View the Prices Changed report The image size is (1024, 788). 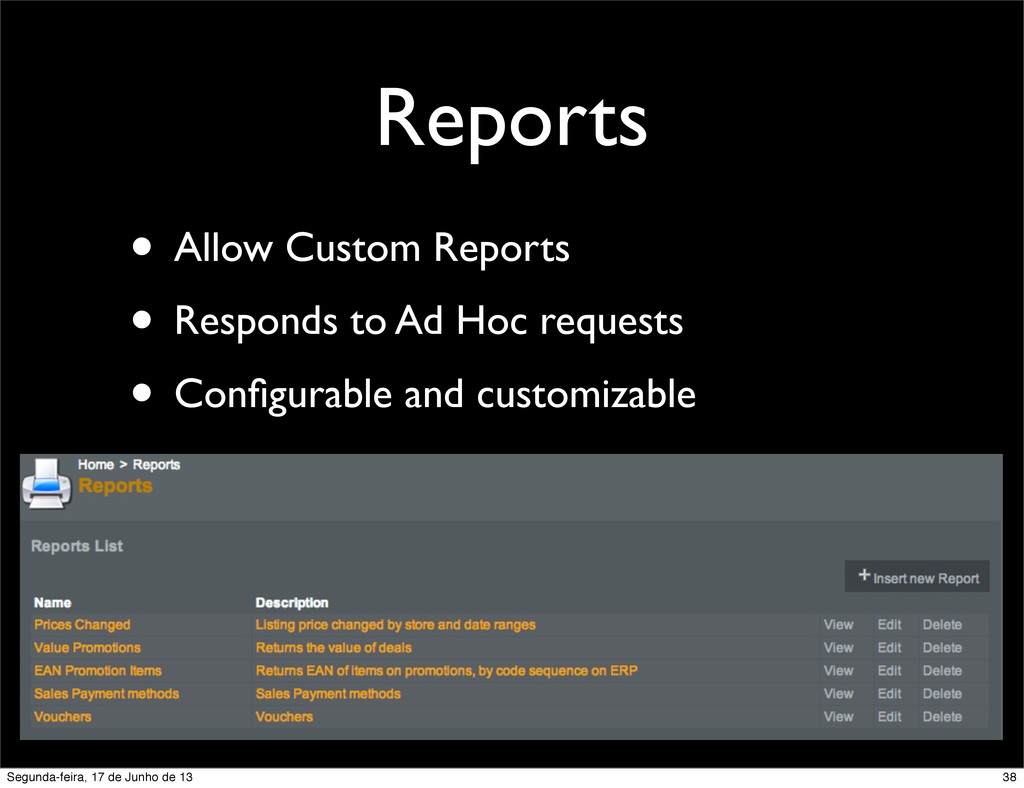(839, 625)
